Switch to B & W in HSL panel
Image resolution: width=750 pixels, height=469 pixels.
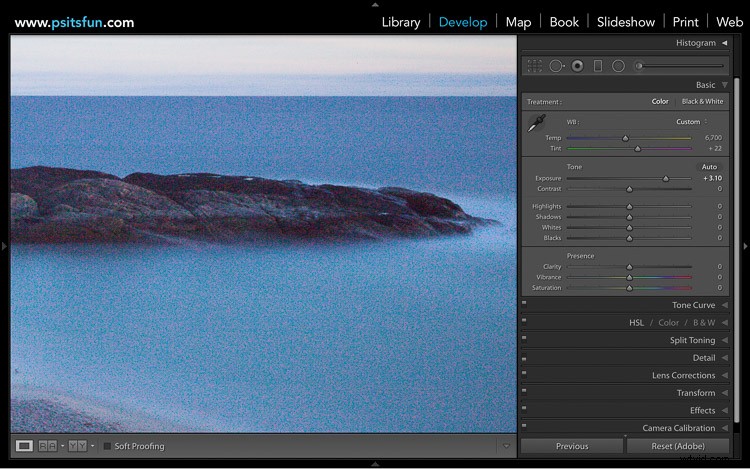(704, 323)
